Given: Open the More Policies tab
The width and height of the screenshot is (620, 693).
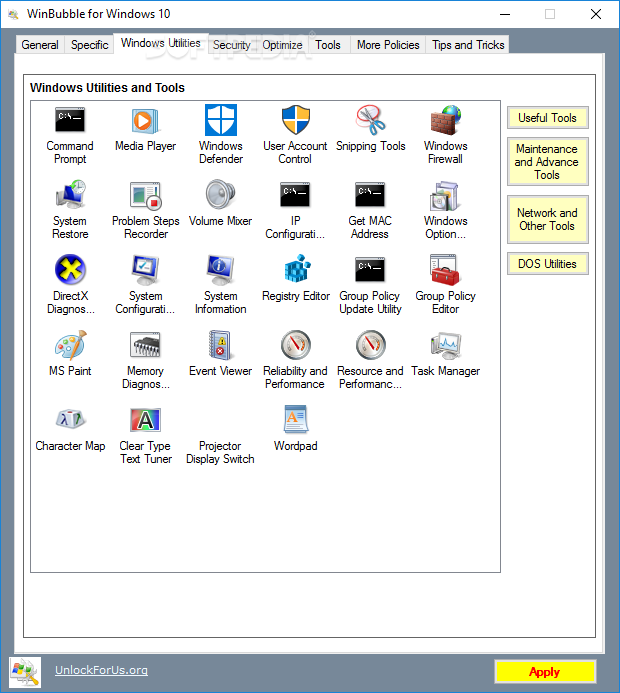Looking at the screenshot, I should click(x=388, y=45).
